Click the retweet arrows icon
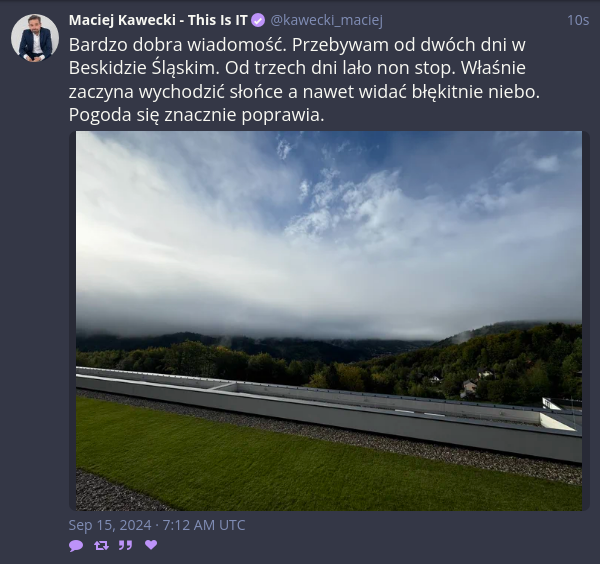 coord(101,545)
